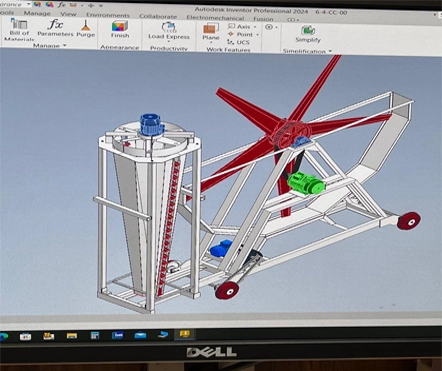Click the UCS tool
Viewport: 442px width, 371px height.
tap(238, 42)
